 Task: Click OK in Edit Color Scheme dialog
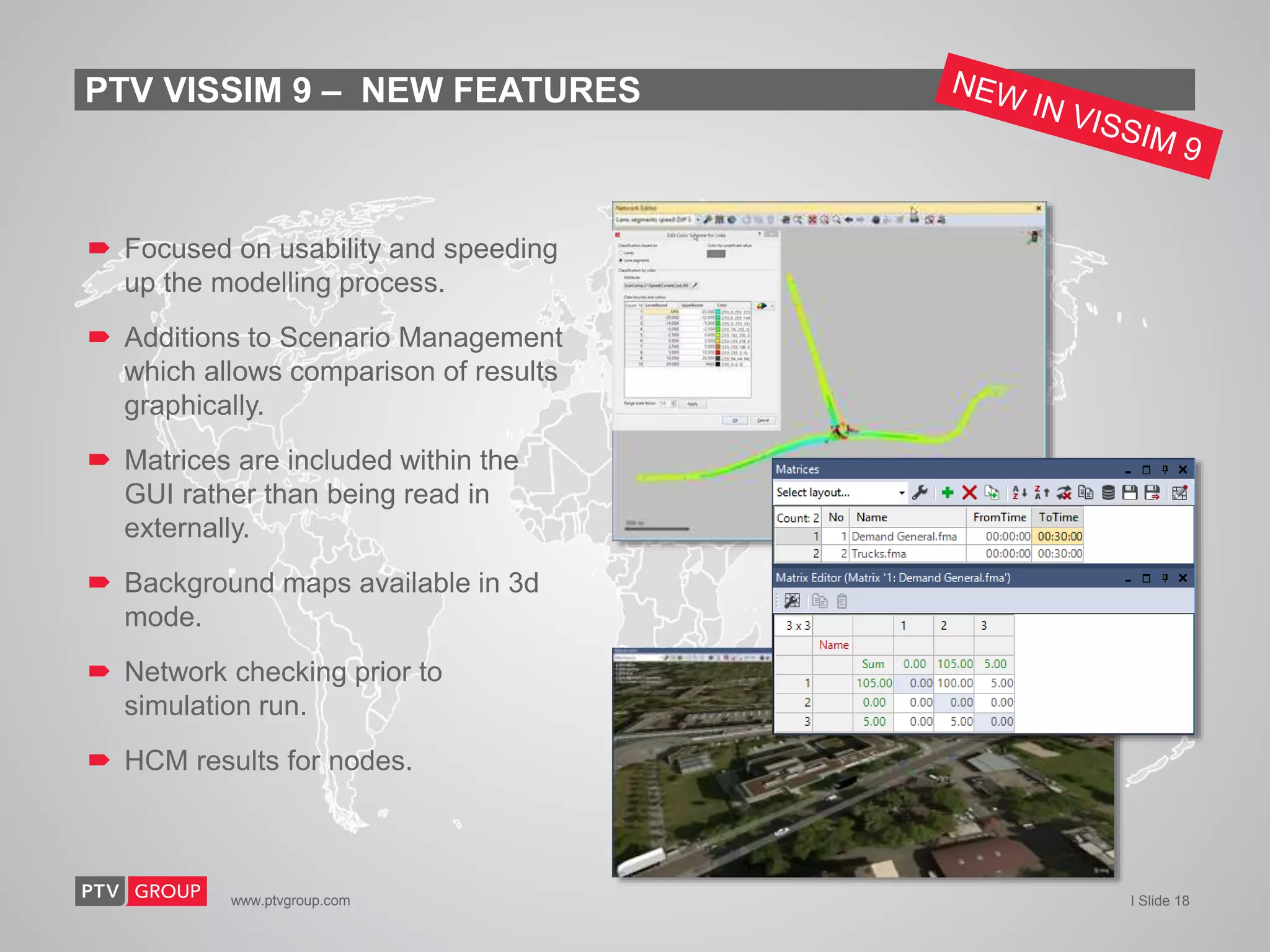735,420
